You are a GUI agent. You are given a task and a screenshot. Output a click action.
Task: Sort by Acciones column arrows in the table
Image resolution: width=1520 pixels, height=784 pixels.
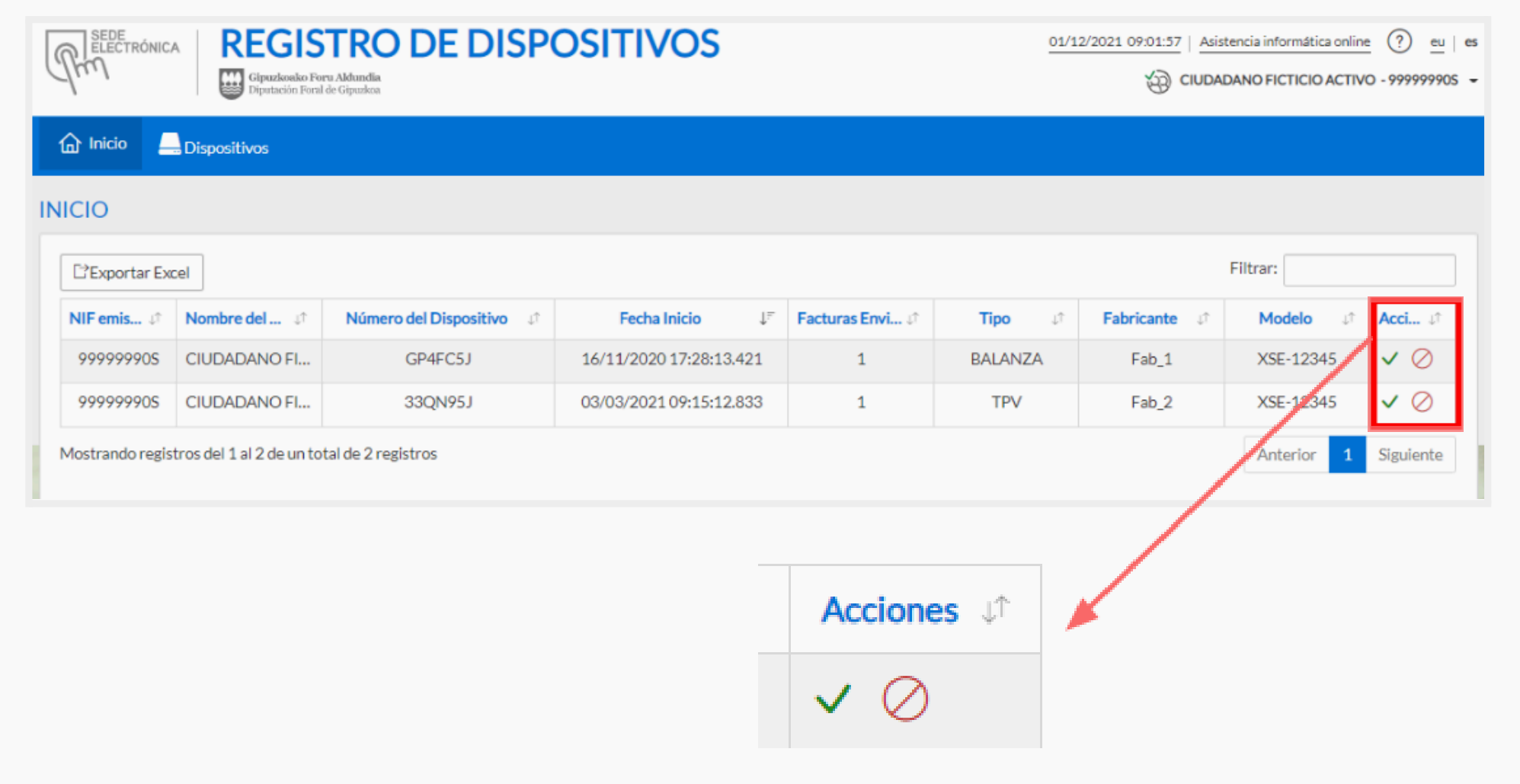[x=1435, y=318]
